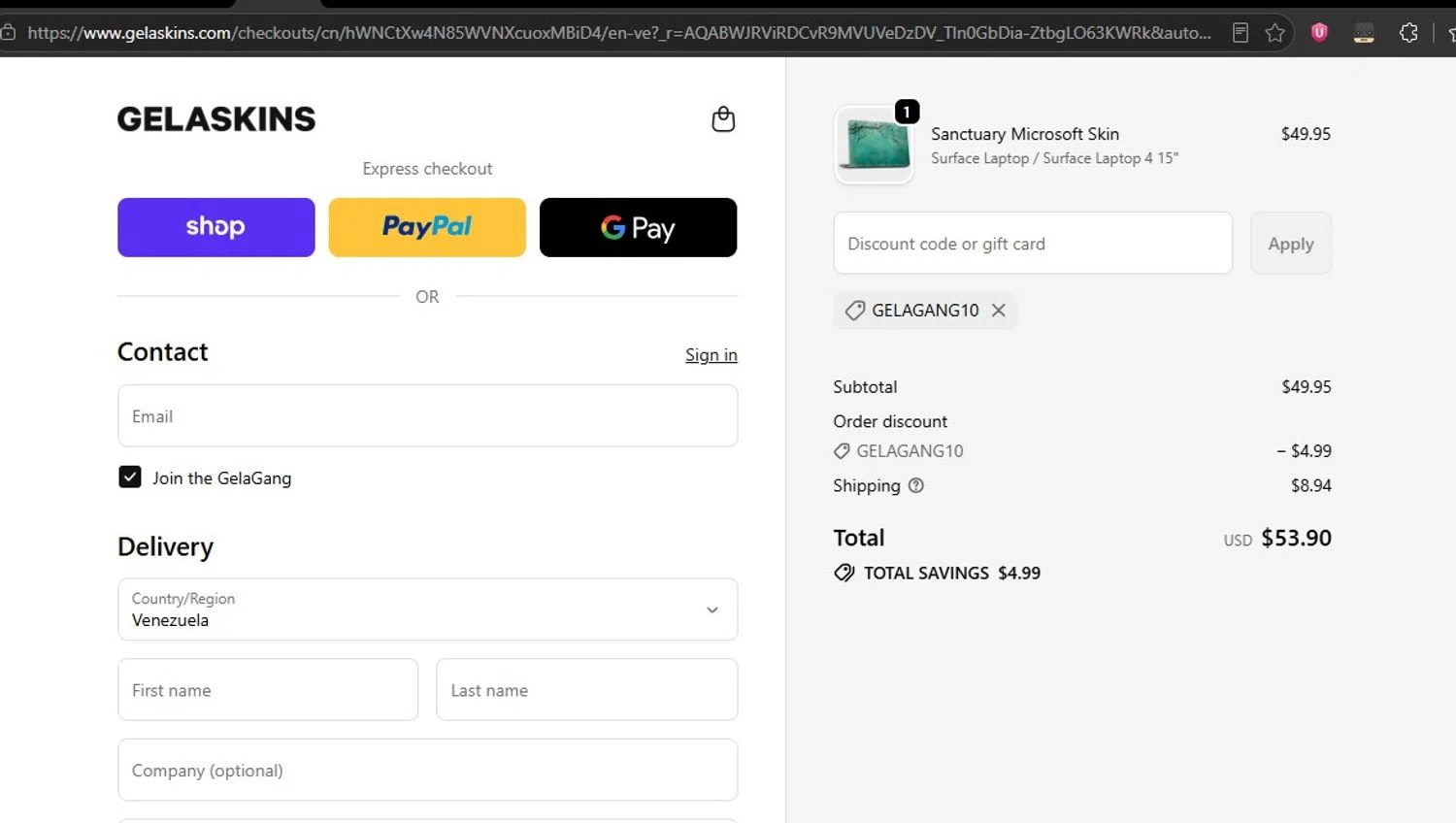Open the Country/Region dropdown
Screen dimensions: 1456x823
(428, 609)
